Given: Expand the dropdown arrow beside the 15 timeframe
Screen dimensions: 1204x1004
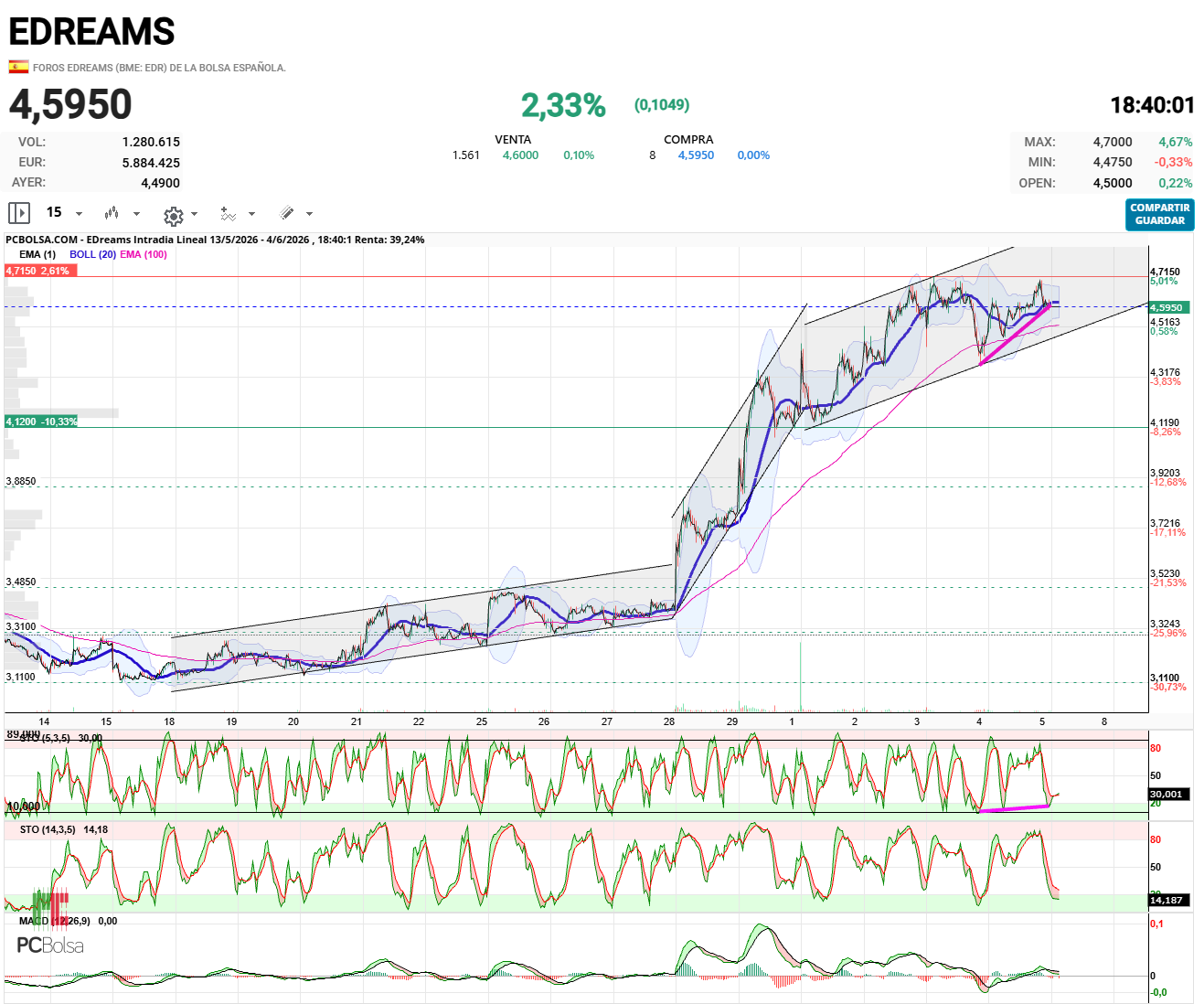Looking at the screenshot, I should click(x=79, y=214).
